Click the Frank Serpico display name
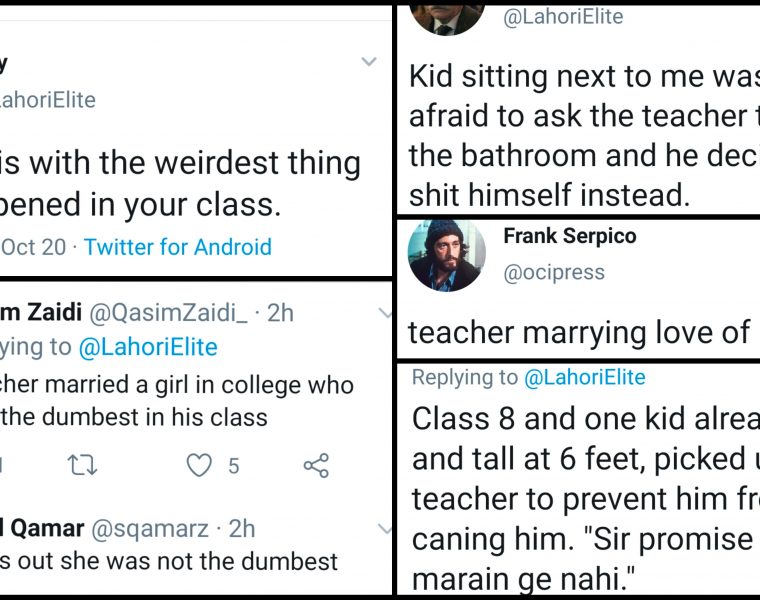This screenshot has height=600, width=760. (569, 237)
